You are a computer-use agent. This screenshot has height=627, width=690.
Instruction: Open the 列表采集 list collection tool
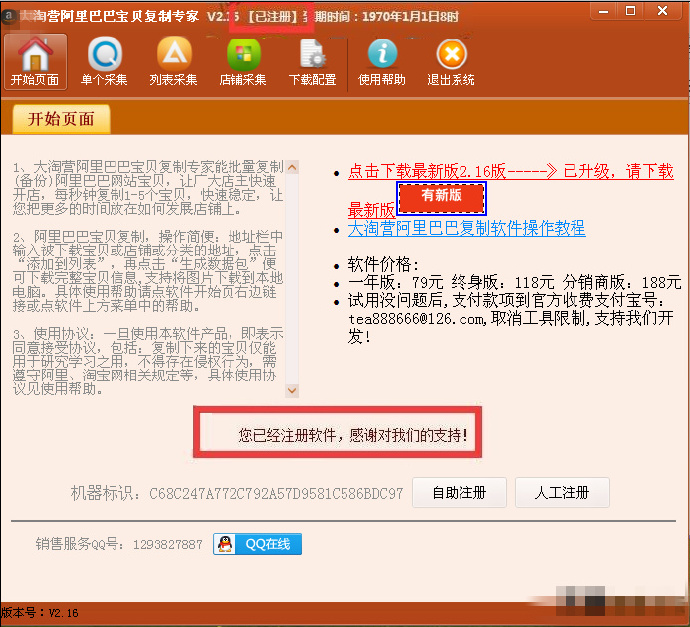coord(173,61)
